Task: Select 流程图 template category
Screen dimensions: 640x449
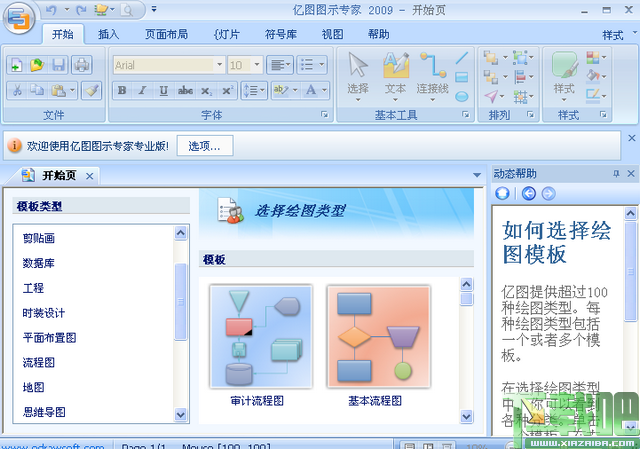Action: [39, 362]
